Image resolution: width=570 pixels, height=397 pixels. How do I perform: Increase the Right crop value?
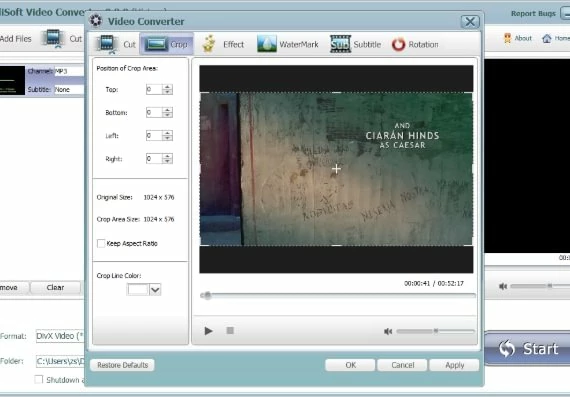(168, 156)
